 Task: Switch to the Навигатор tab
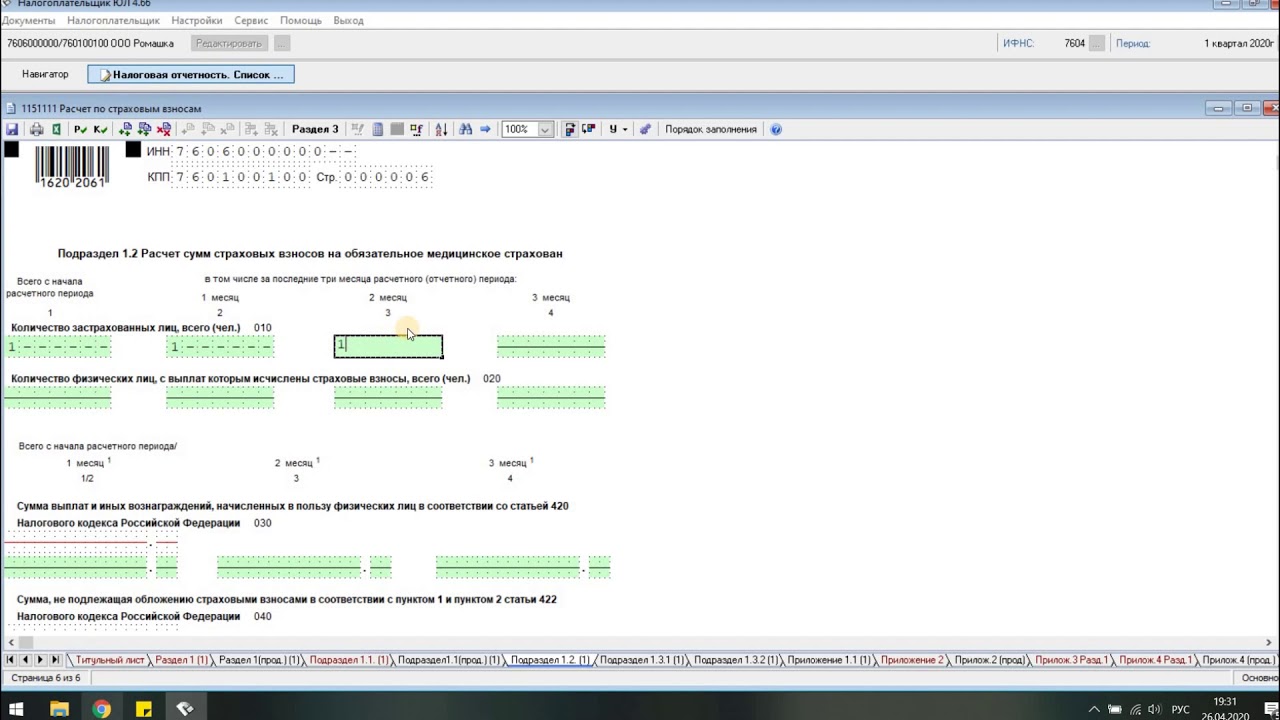45,74
